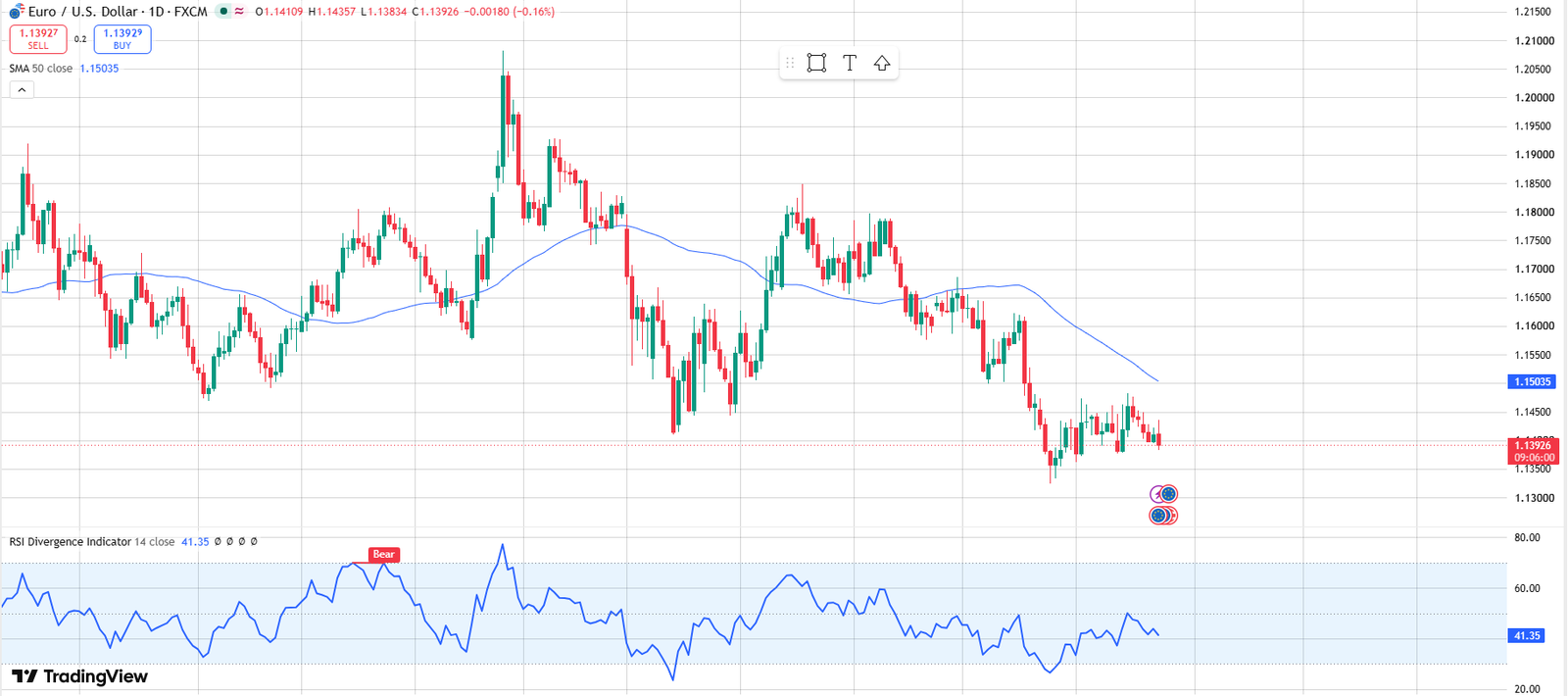Click the 60.00 RSI scale label
The width and height of the screenshot is (1568, 696).
[1527, 589]
